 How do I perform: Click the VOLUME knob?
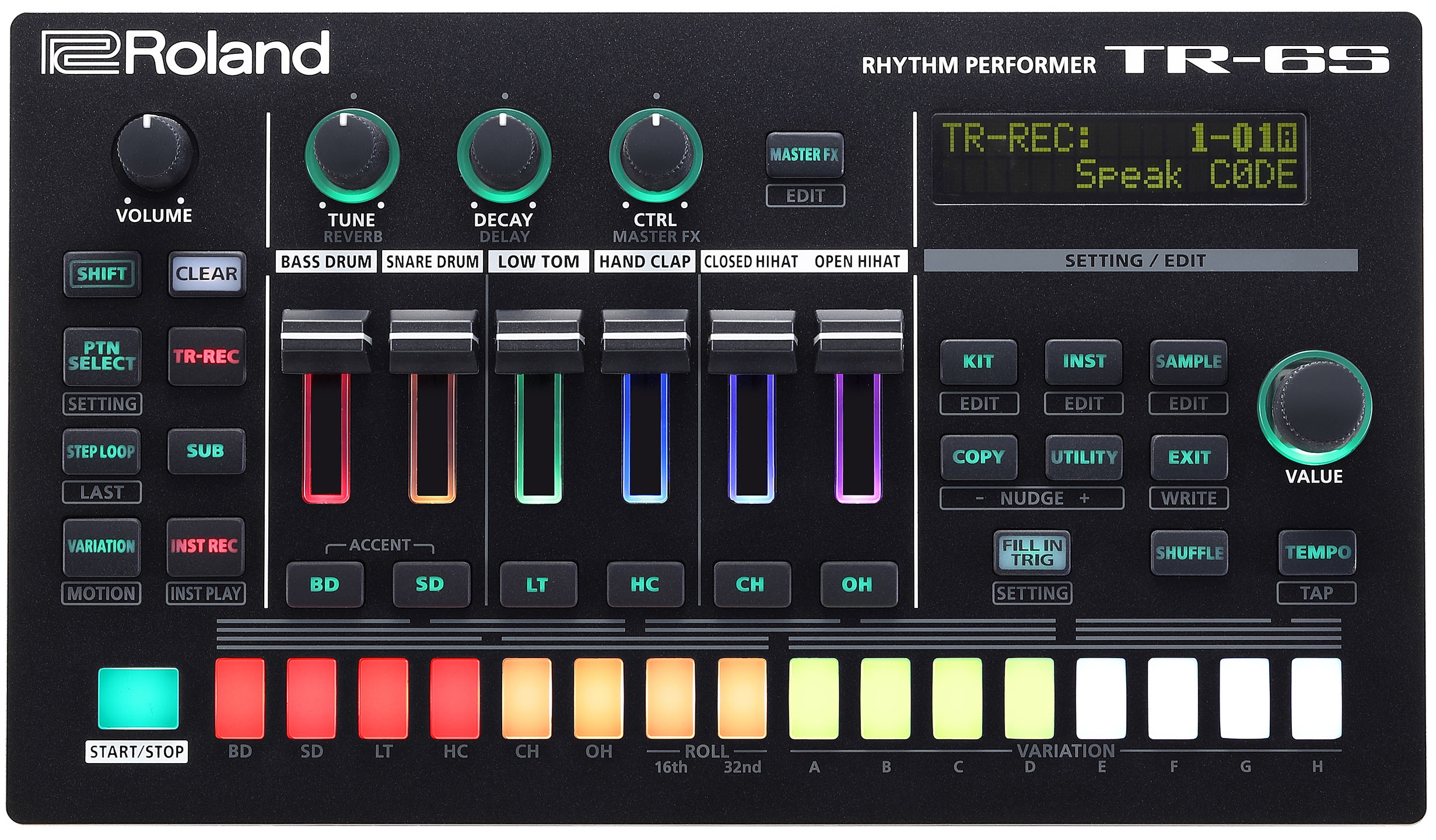click(x=154, y=153)
